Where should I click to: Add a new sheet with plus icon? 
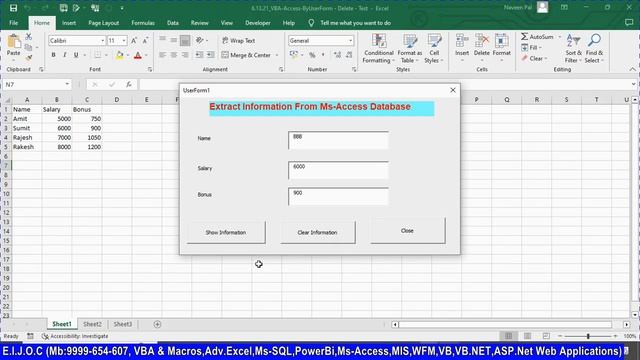[x=157, y=324]
